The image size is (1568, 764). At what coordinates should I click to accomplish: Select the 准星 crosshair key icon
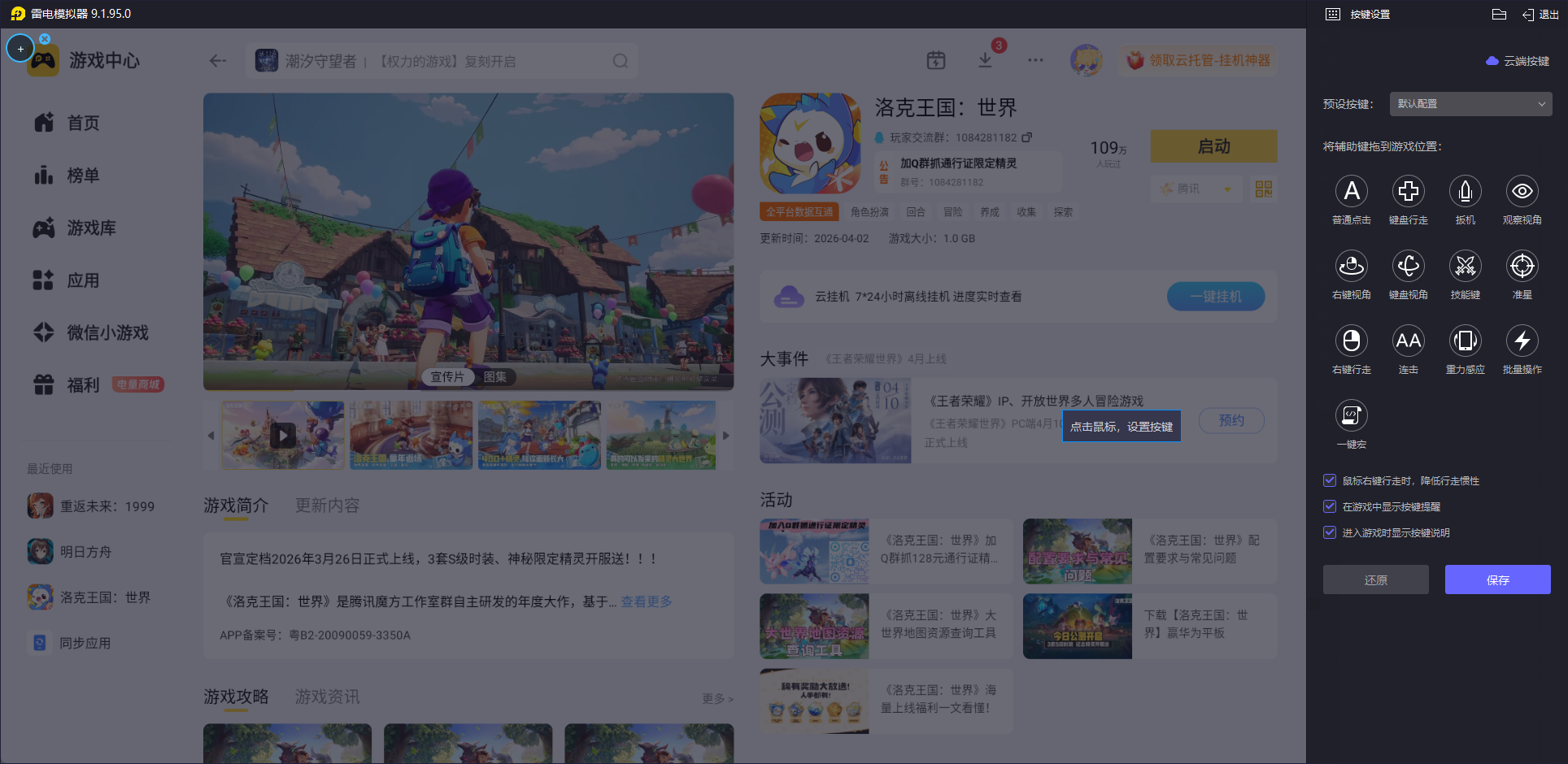point(1522,267)
